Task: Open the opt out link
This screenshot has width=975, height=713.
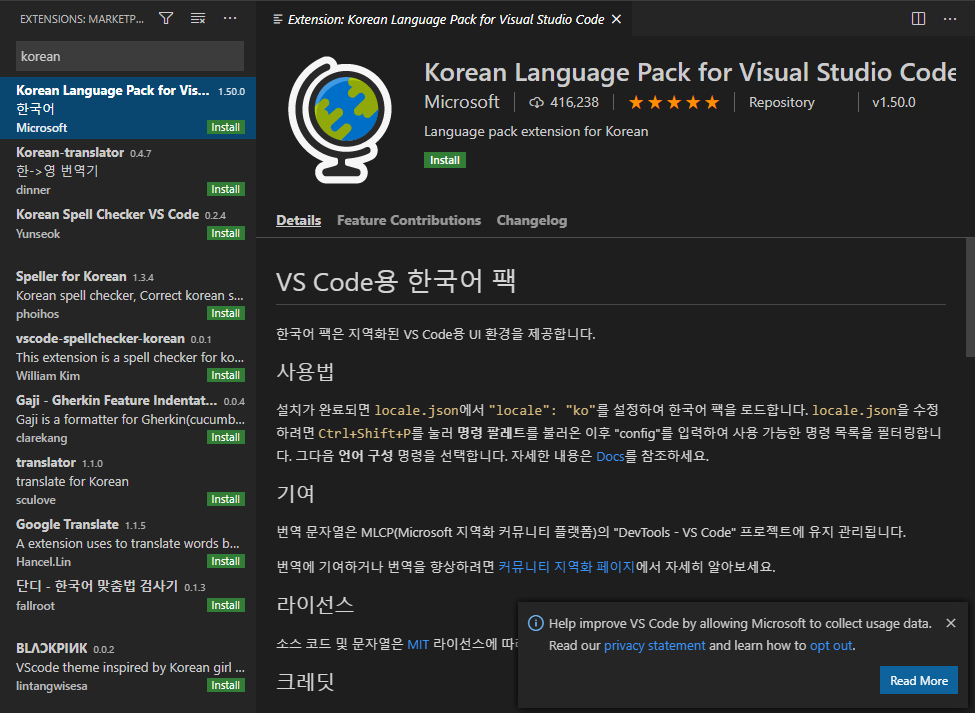Action: point(831,645)
